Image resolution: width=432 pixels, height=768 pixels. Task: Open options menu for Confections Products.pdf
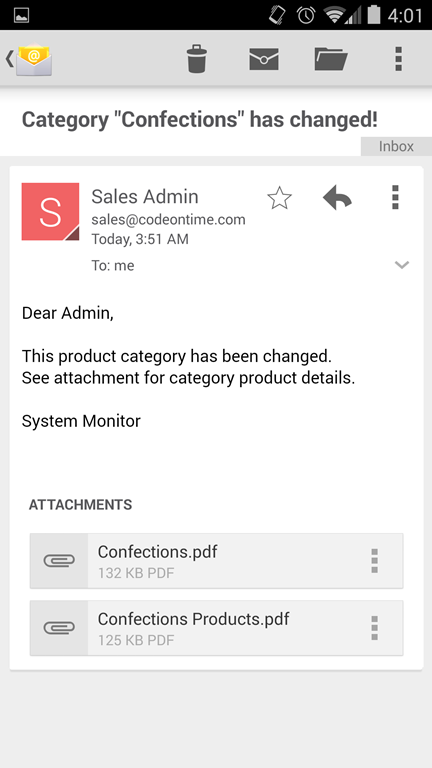tap(375, 628)
